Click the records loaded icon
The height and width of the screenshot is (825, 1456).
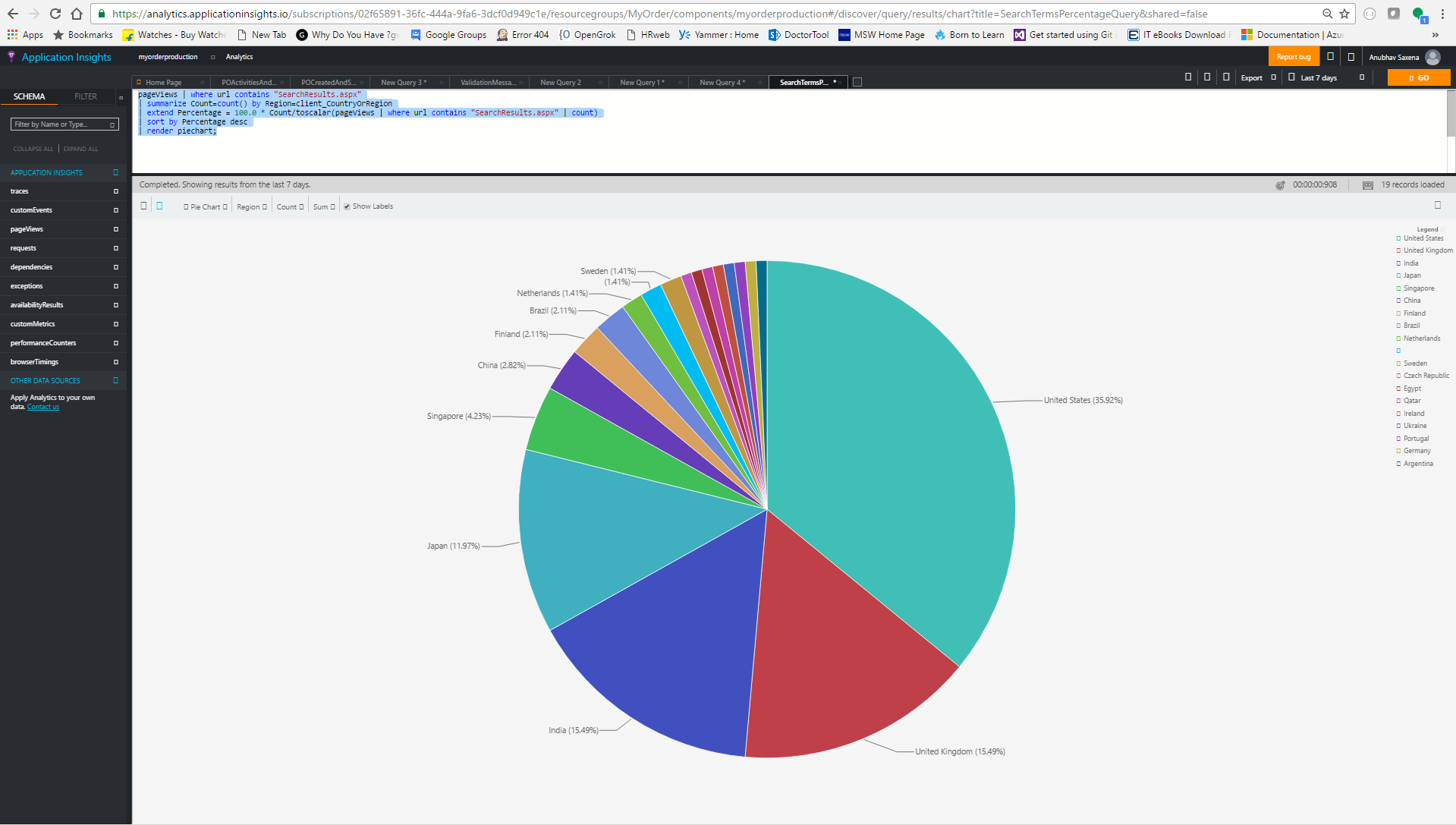1368,185
